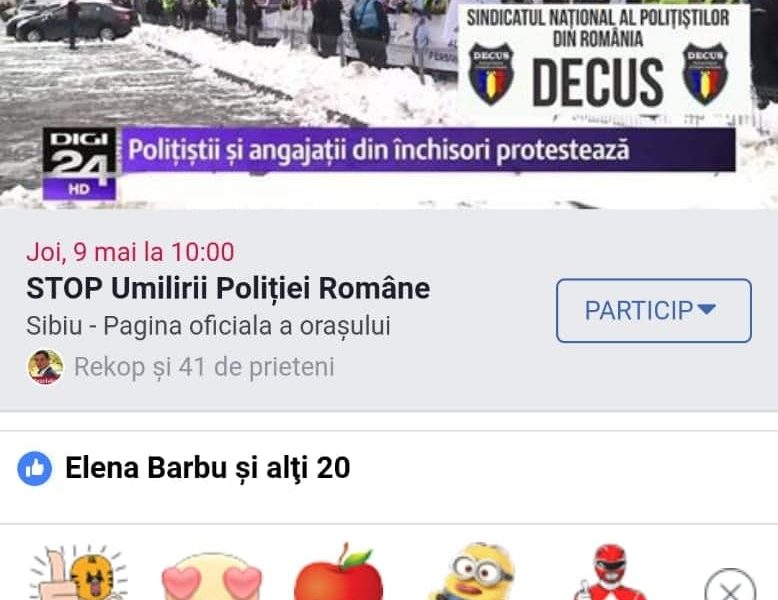Select the thumbs-up tiger sticker
The width and height of the screenshot is (778, 600).
[x=78, y=572]
